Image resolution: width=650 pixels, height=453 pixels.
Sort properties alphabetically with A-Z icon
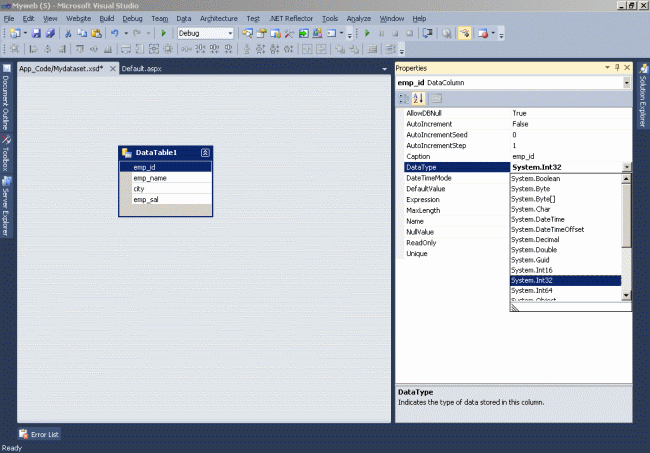pyautogui.click(x=418, y=98)
